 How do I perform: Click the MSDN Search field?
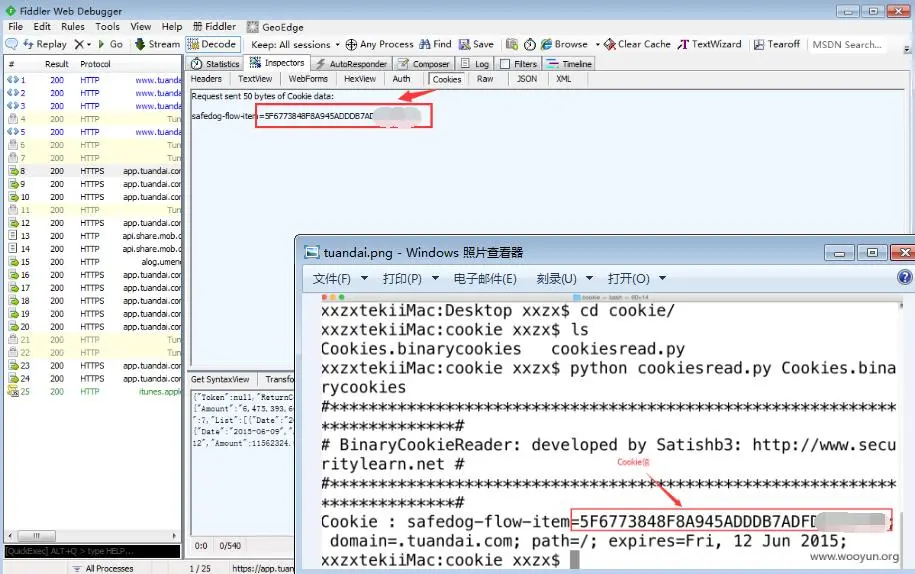pos(847,44)
